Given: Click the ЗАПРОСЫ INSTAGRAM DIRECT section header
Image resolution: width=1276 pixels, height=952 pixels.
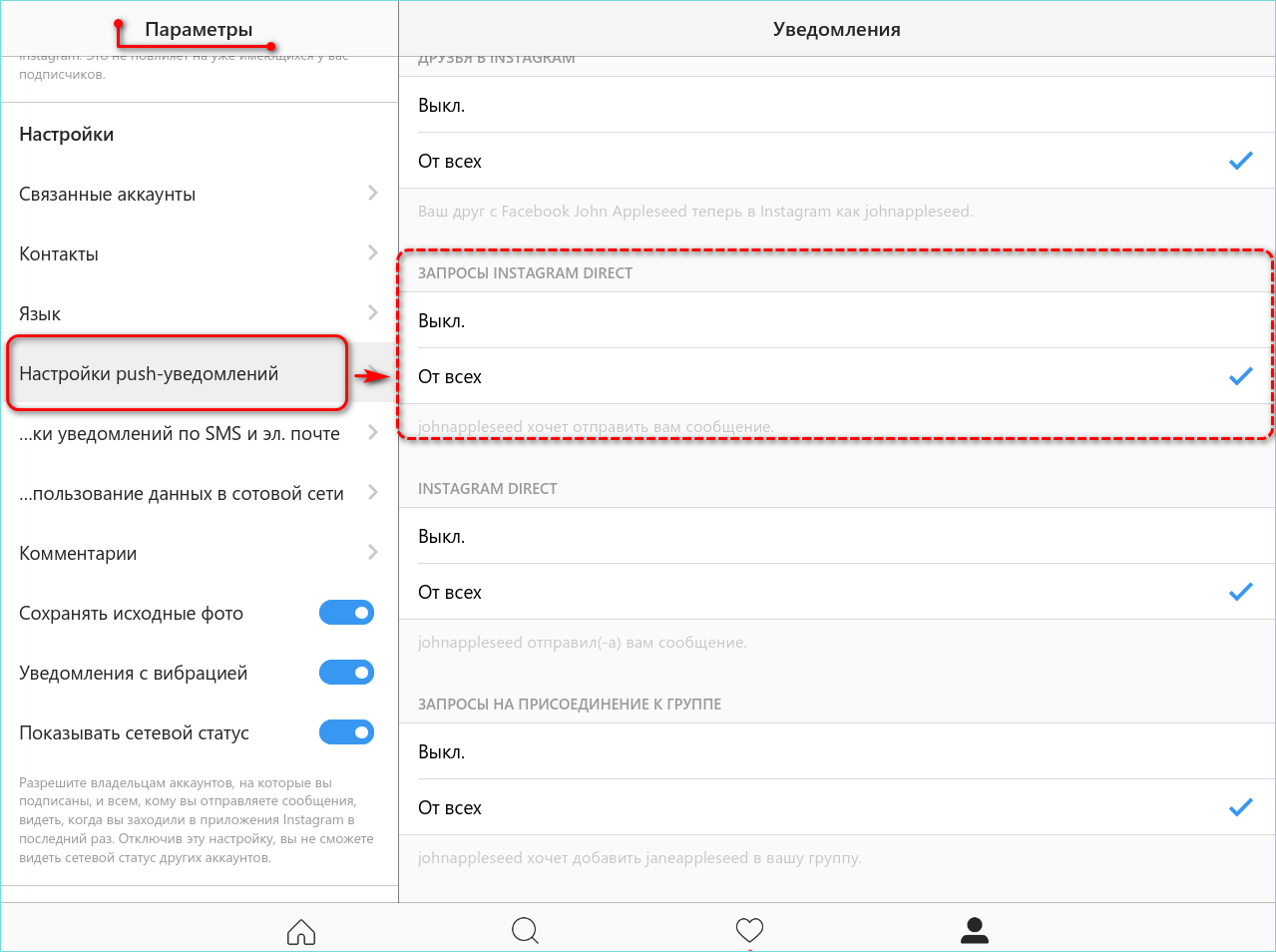Looking at the screenshot, I should point(525,272).
